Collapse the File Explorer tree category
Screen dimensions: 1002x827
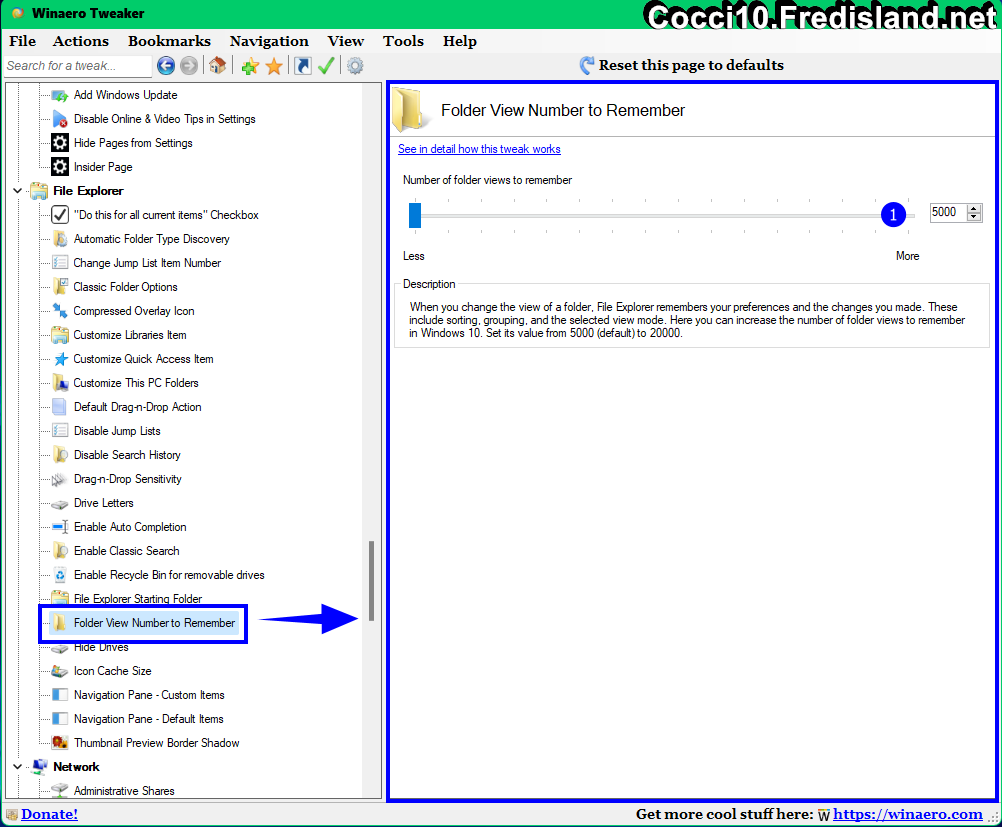tap(18, 191)
